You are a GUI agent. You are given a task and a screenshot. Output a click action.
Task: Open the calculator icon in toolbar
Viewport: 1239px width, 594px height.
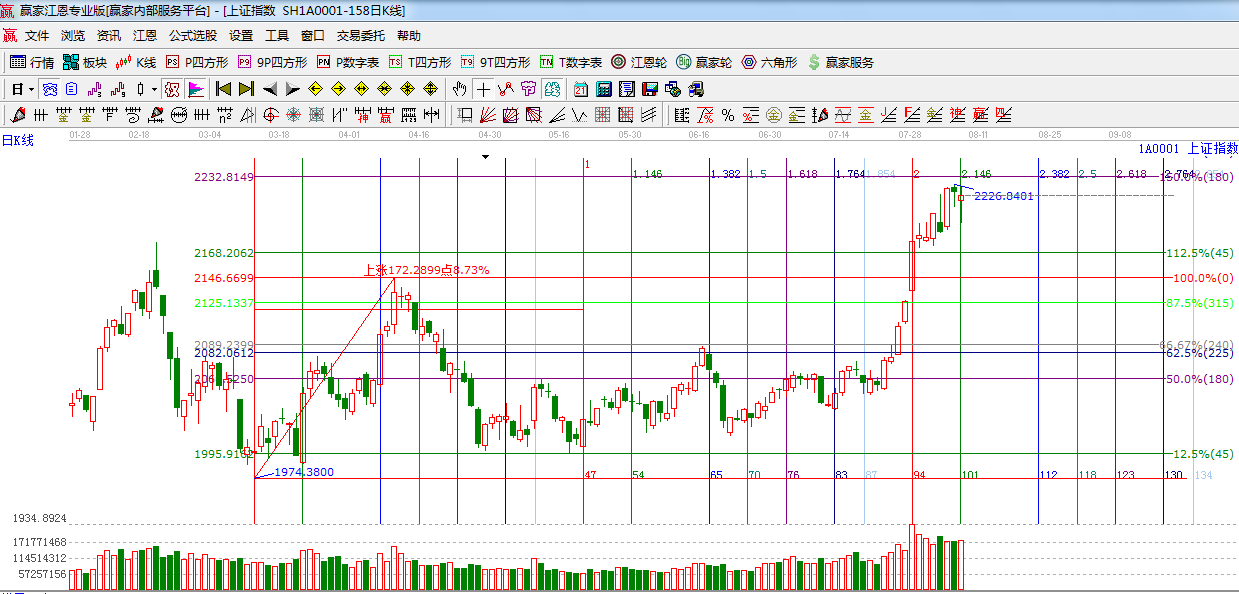pos(604,89)
